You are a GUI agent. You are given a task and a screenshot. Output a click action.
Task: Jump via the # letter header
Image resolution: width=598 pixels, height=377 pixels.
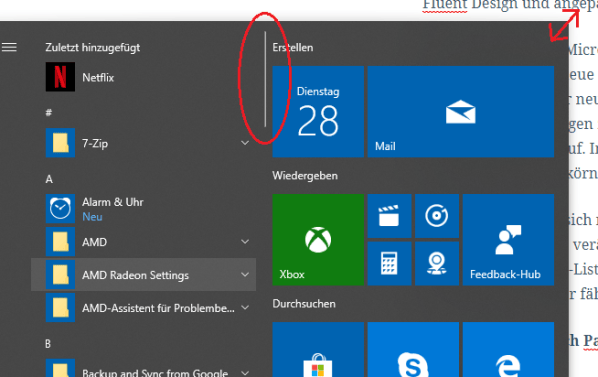coord(49,112)
